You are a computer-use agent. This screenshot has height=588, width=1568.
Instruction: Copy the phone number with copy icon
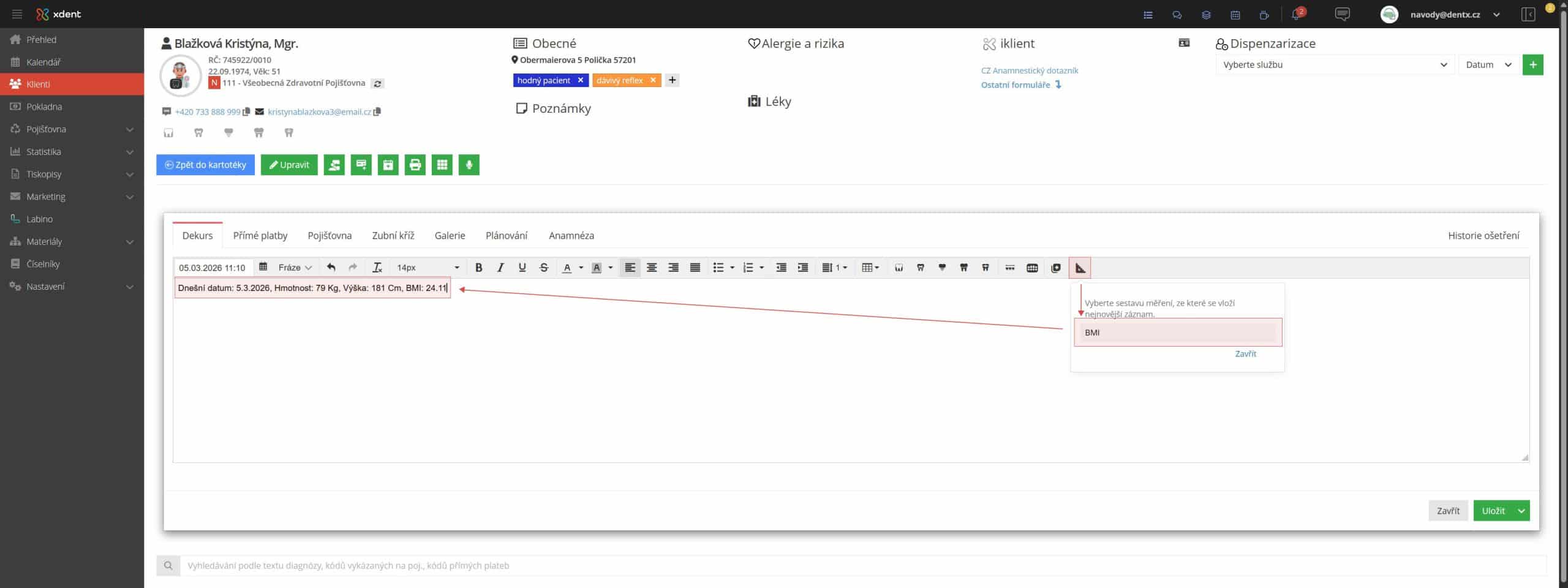pyautogui.click(x=246, y=112)
